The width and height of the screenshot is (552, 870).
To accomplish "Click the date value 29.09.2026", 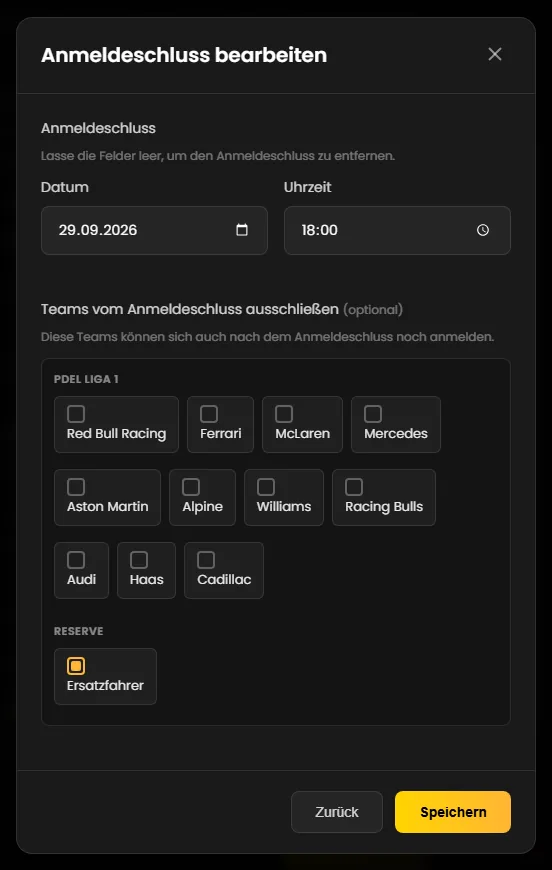I will tap(98, 230).
